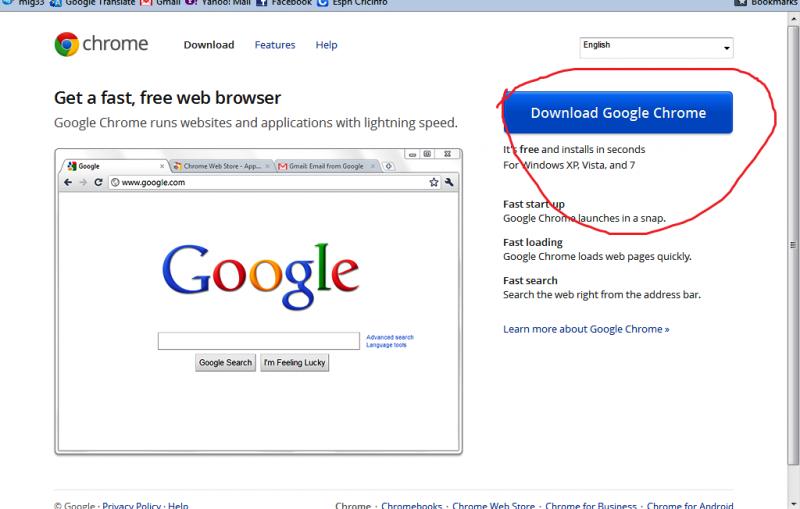The height and width of the screenshot is (509, 800).
Task: Click Advanced search link in preview
Action: pyautogui.click(x=390, y=337)
